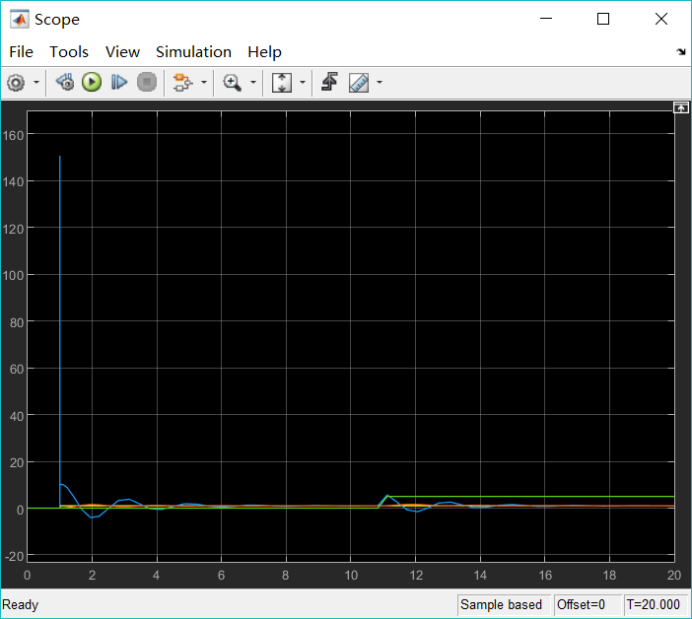Viewport: 692px width, 619px height.
Task: Click the Highlight Simulink block icon
Action: (x=183, y=83)
